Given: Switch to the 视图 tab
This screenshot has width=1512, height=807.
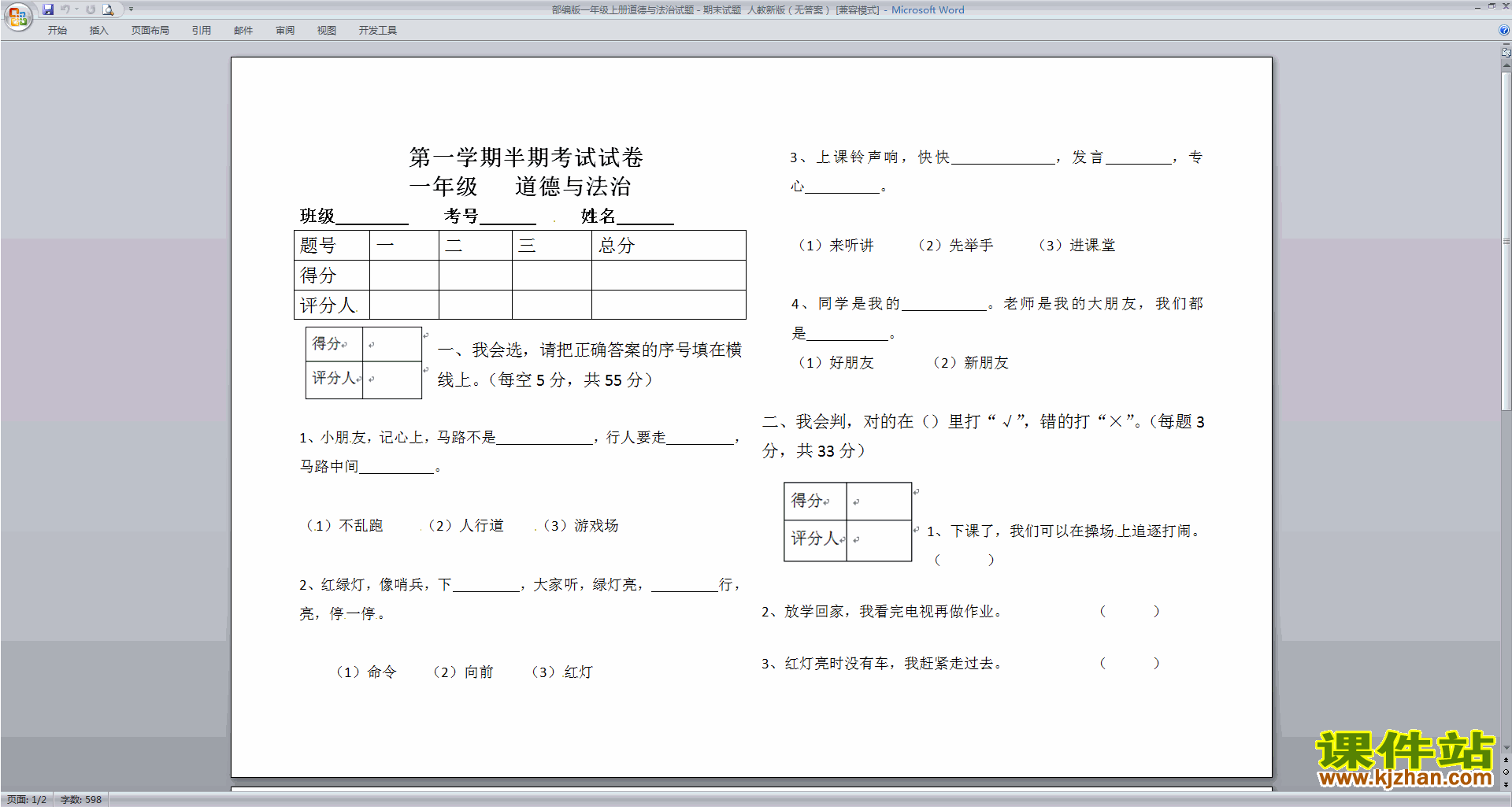Looking at the screenshot, I should pos(327,31).
